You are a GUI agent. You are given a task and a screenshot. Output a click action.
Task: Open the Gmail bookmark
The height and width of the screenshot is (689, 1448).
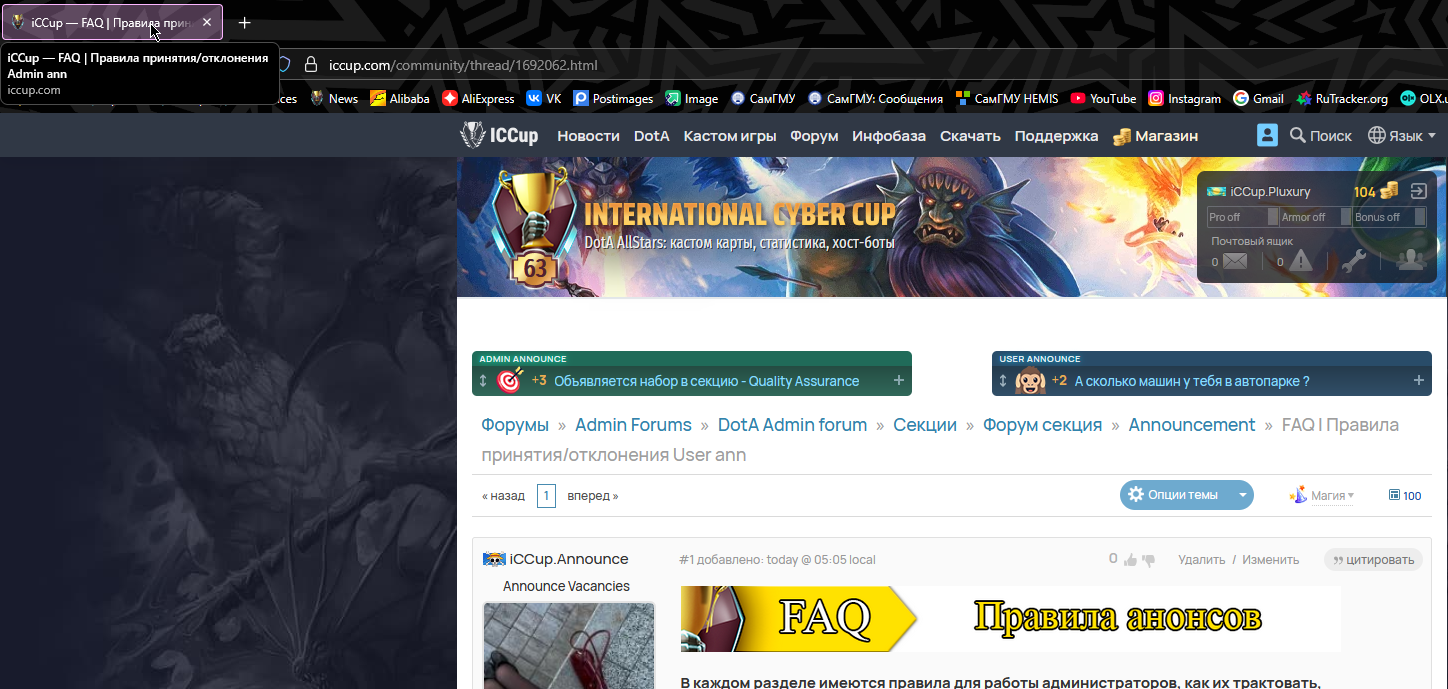pos(1258,99)
